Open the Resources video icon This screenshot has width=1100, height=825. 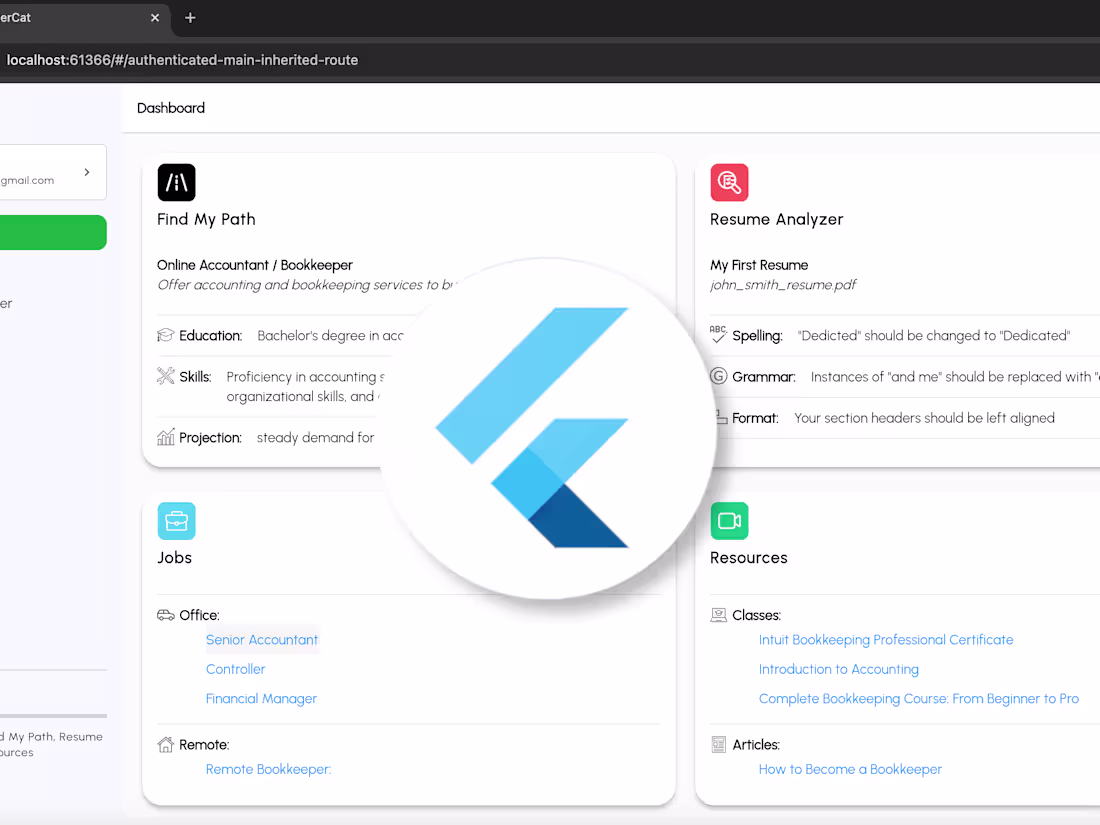tap(729, 521)
